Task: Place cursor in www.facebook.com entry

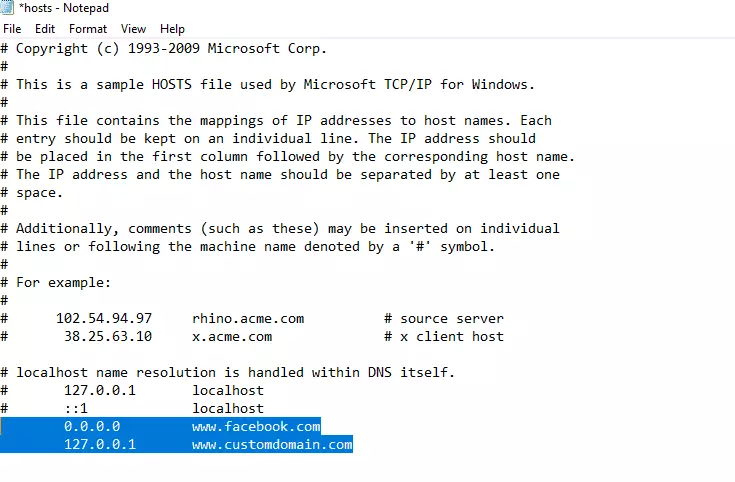Action: tap(256, 426)
